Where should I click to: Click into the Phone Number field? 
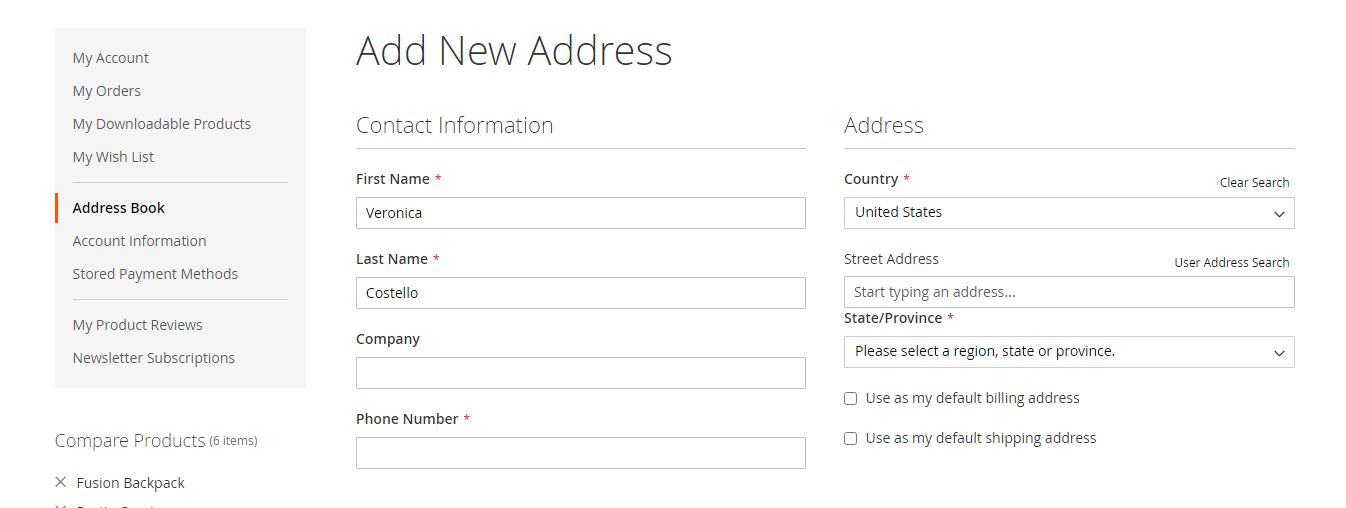(x=580, y=453)
